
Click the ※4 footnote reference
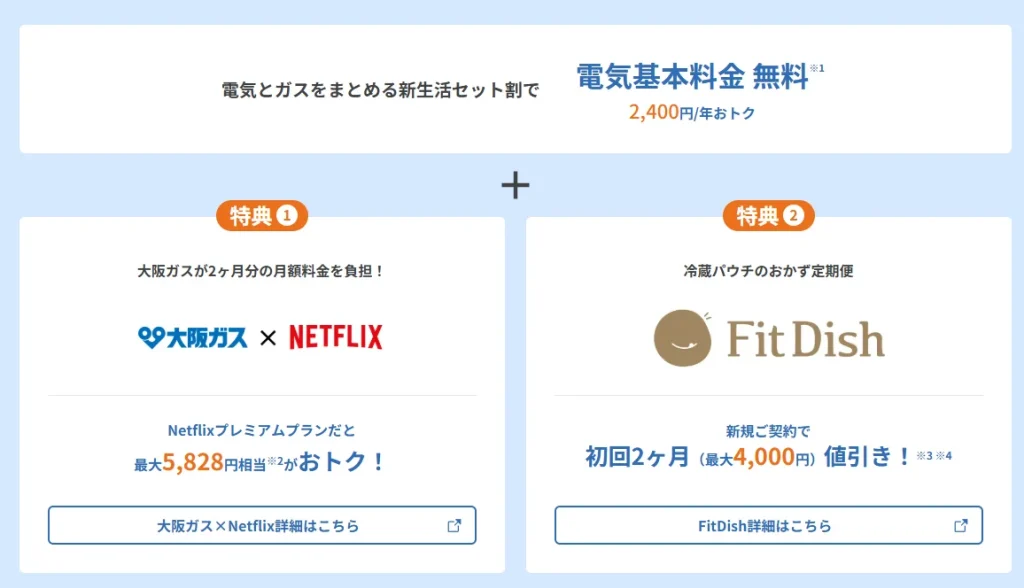[945, 453]
